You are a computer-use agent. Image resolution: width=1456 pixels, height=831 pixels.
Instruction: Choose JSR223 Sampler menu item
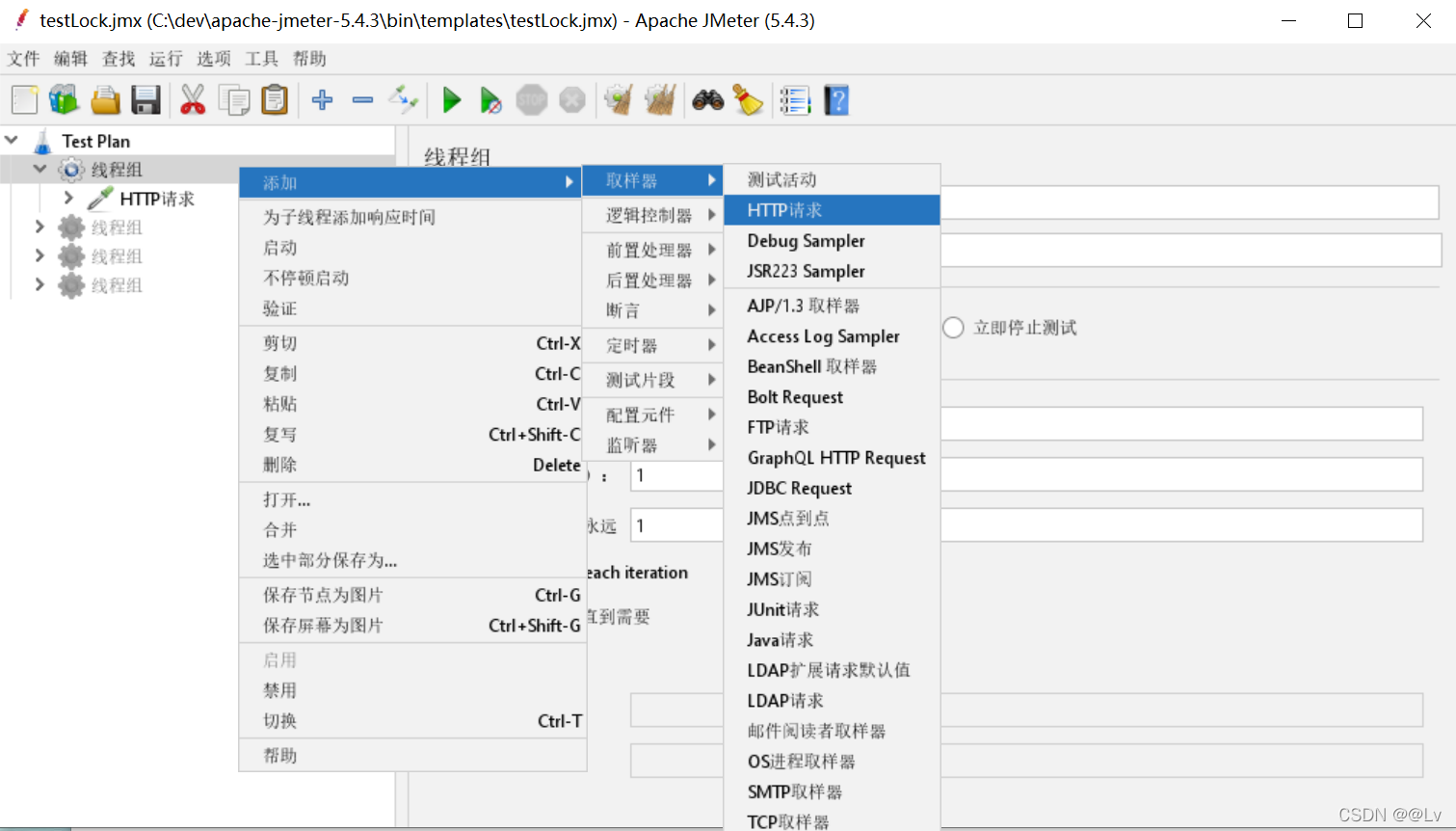pyautogui.click(x=832, y=272)
